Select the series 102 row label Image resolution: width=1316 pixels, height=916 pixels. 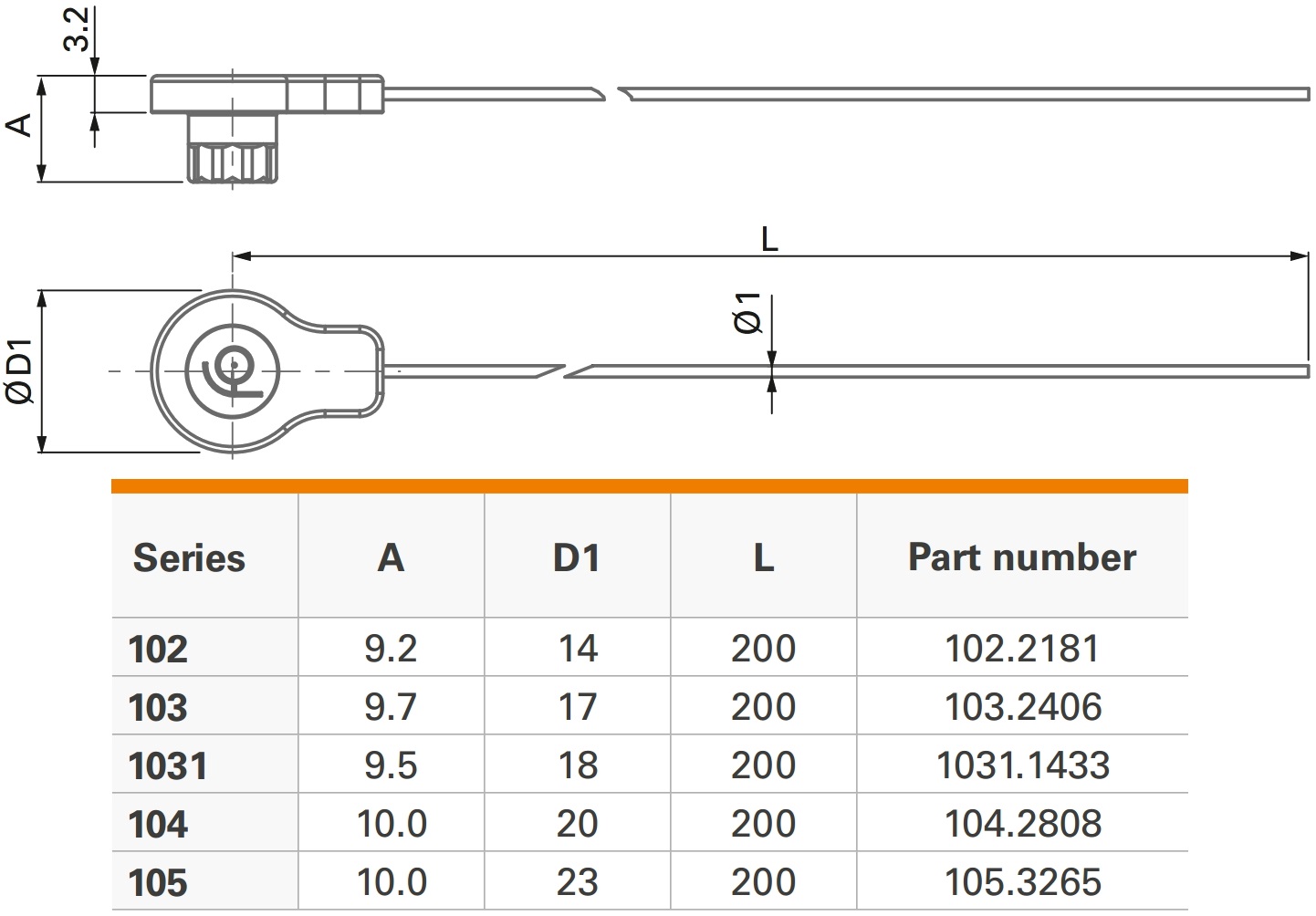(158, 650)
